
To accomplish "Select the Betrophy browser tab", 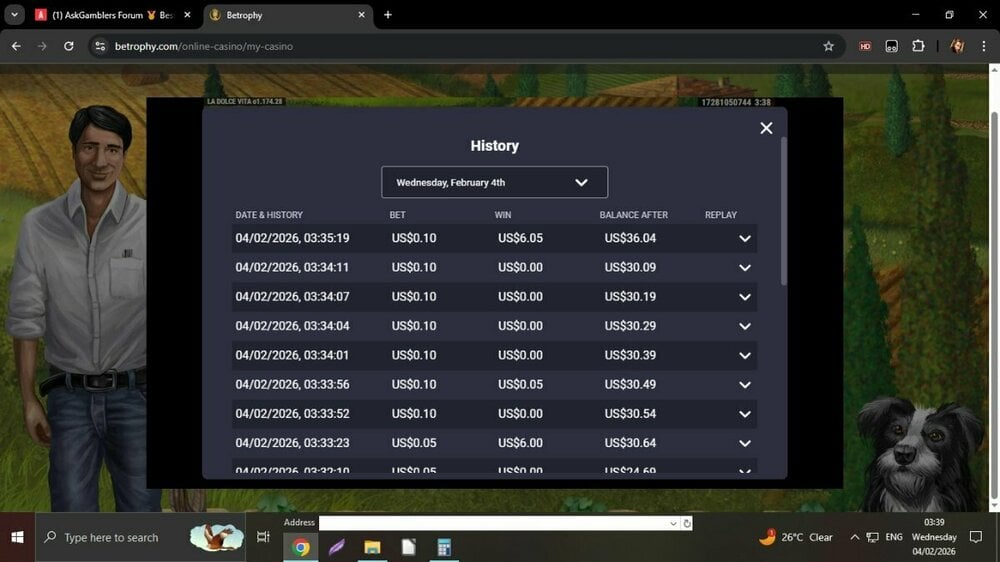I will click(285, 15).
